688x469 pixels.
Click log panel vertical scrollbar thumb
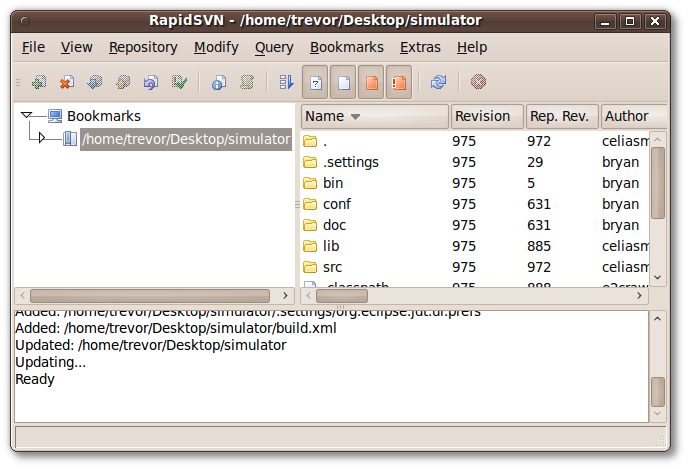coord(658,392)
